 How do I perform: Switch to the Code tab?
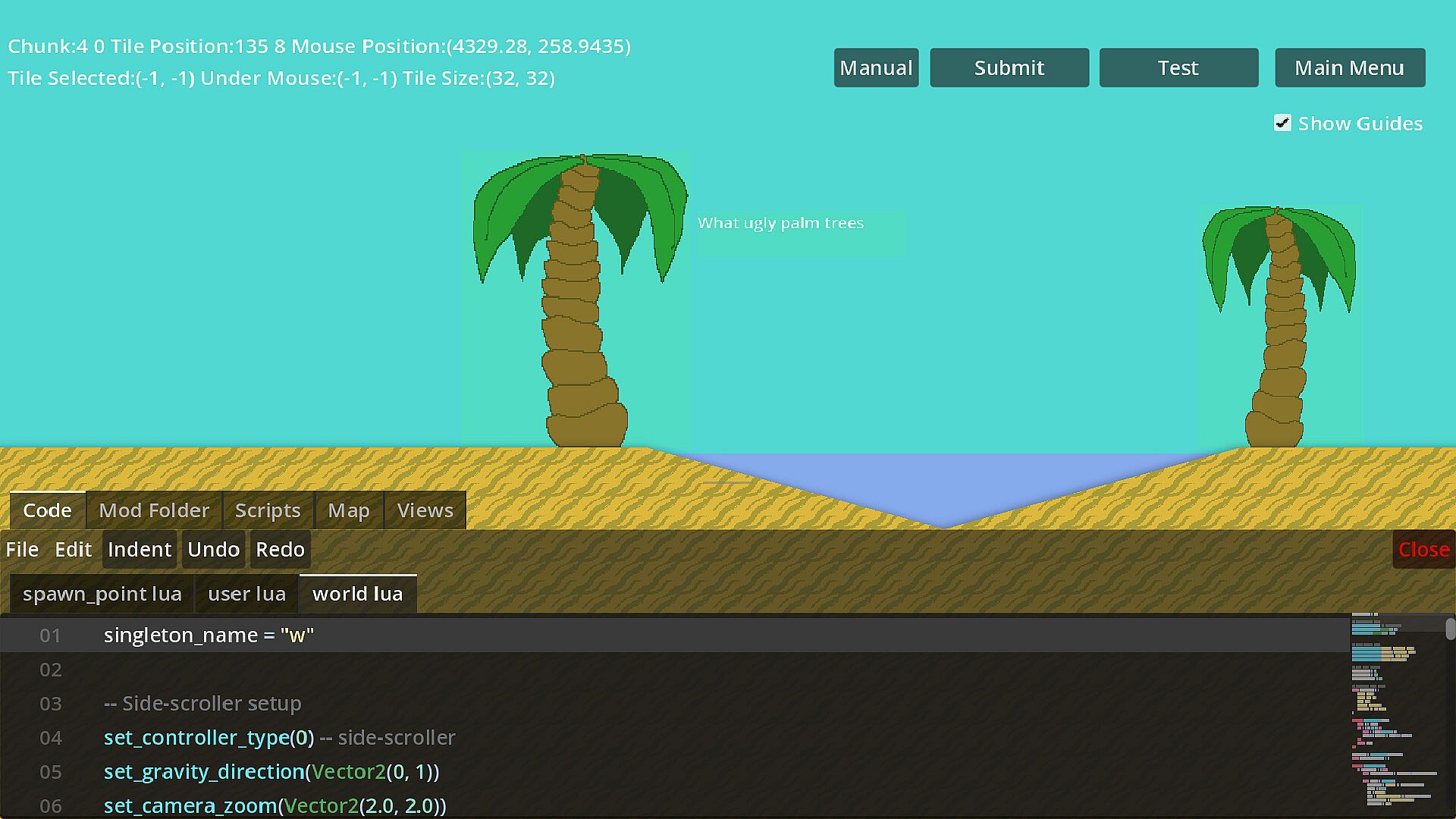pos(47,510)
